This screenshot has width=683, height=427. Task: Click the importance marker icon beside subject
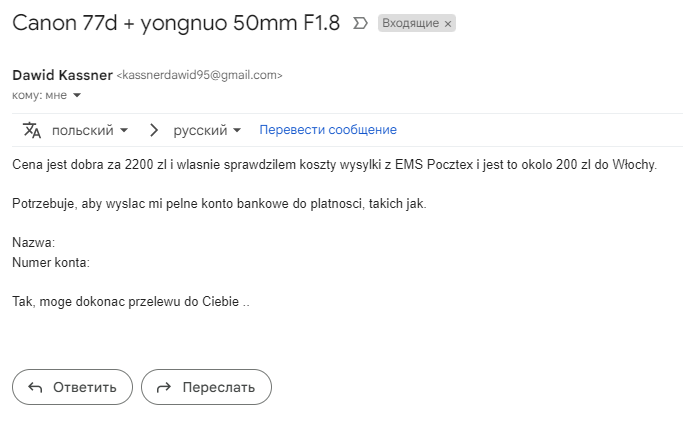[360, 23]
